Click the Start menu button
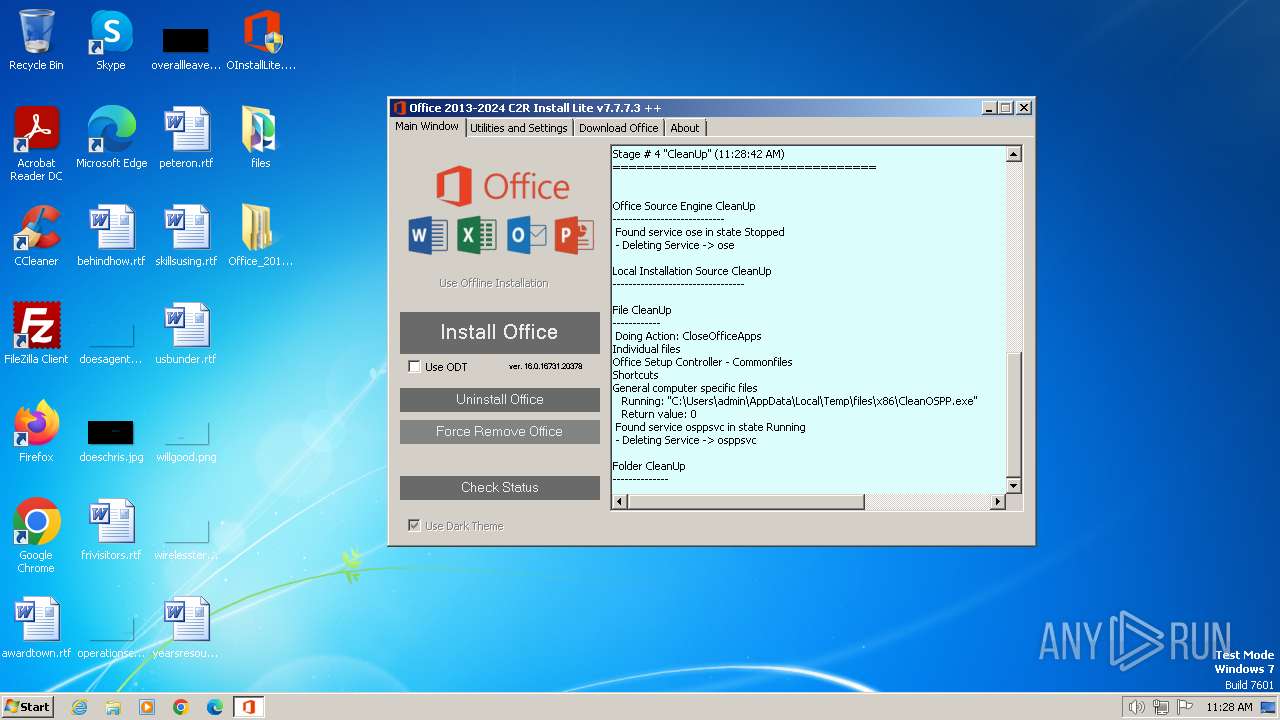Image resolution: width=1280 pixels, height=720 pixels. [28, 707]
